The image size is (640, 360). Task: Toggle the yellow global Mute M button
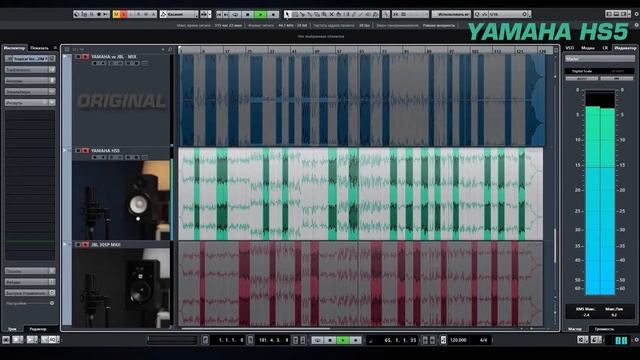pos(116,14)
